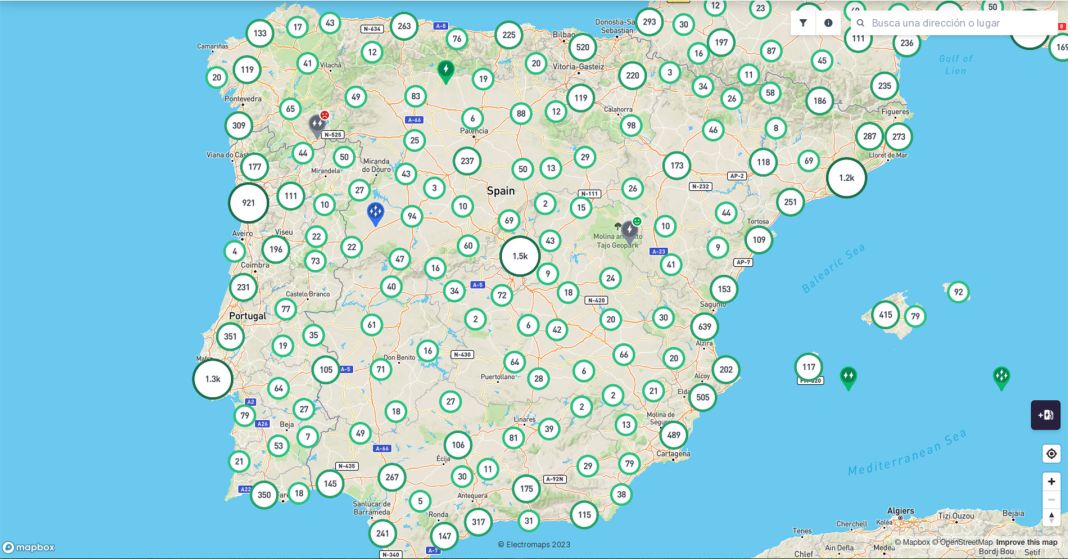Select the blue charger pin near Miranda do Douro

tap(375, 213)
